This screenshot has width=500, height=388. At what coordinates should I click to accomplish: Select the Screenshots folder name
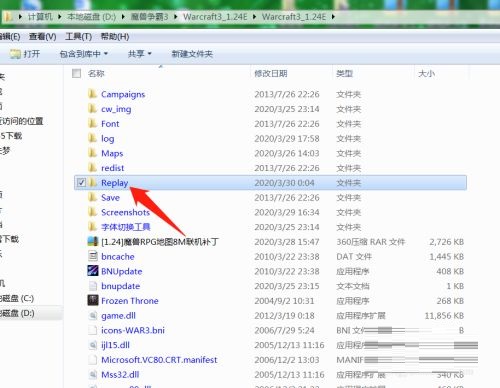coord(125,212)
